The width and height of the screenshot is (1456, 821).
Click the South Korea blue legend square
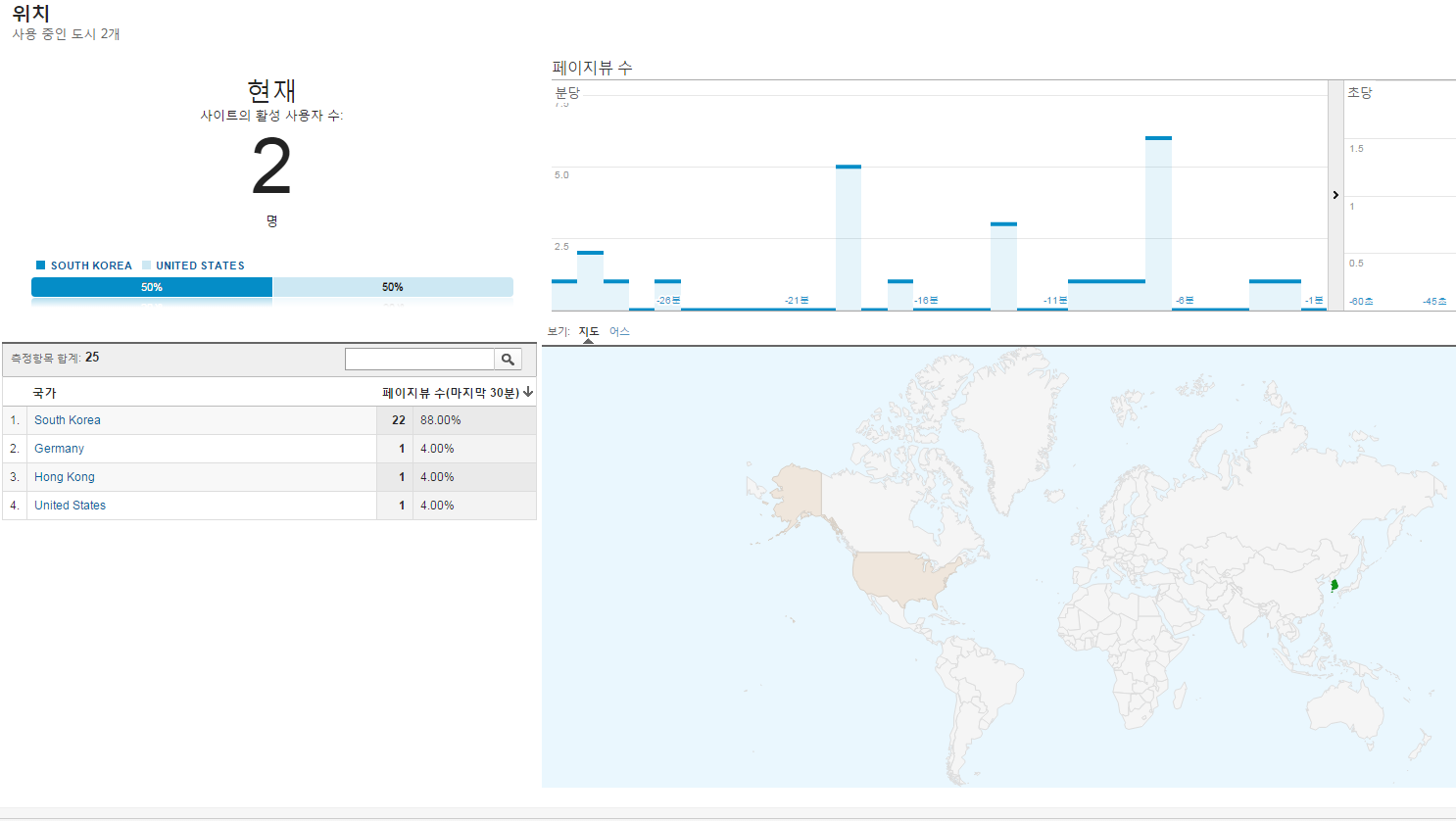(41, 266)
